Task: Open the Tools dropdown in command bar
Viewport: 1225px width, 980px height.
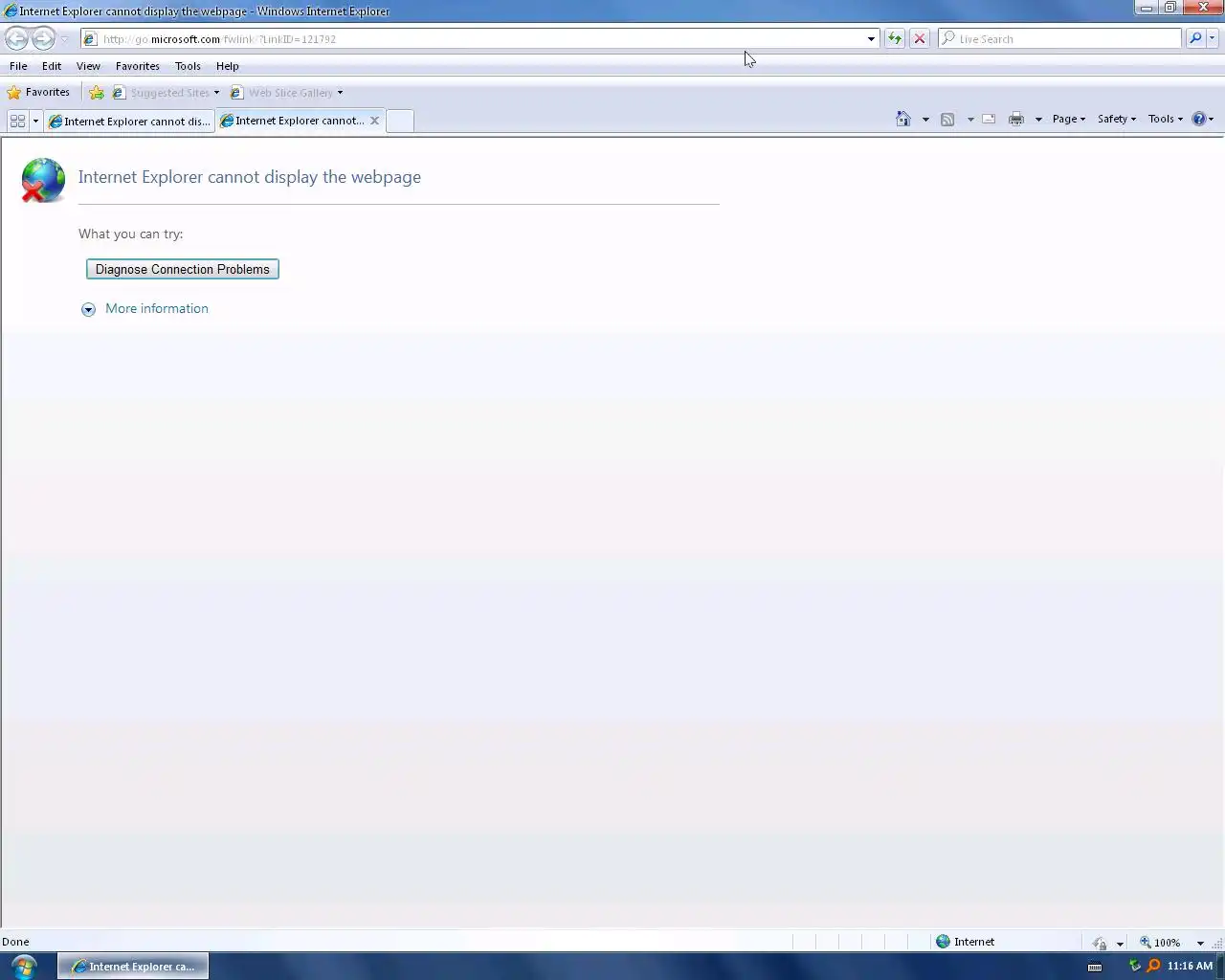Action: [1165, 119]
